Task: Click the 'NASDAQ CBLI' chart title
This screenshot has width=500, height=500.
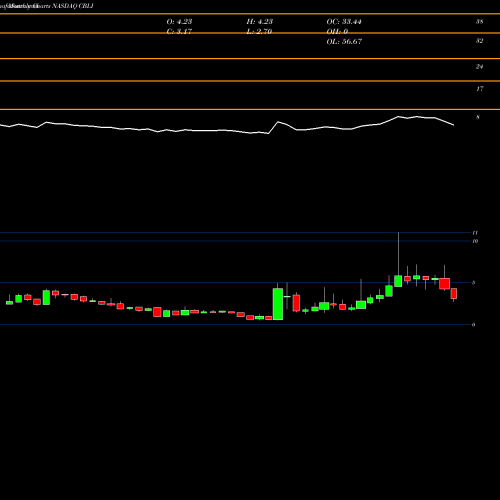Action: (x=73, y=6)
